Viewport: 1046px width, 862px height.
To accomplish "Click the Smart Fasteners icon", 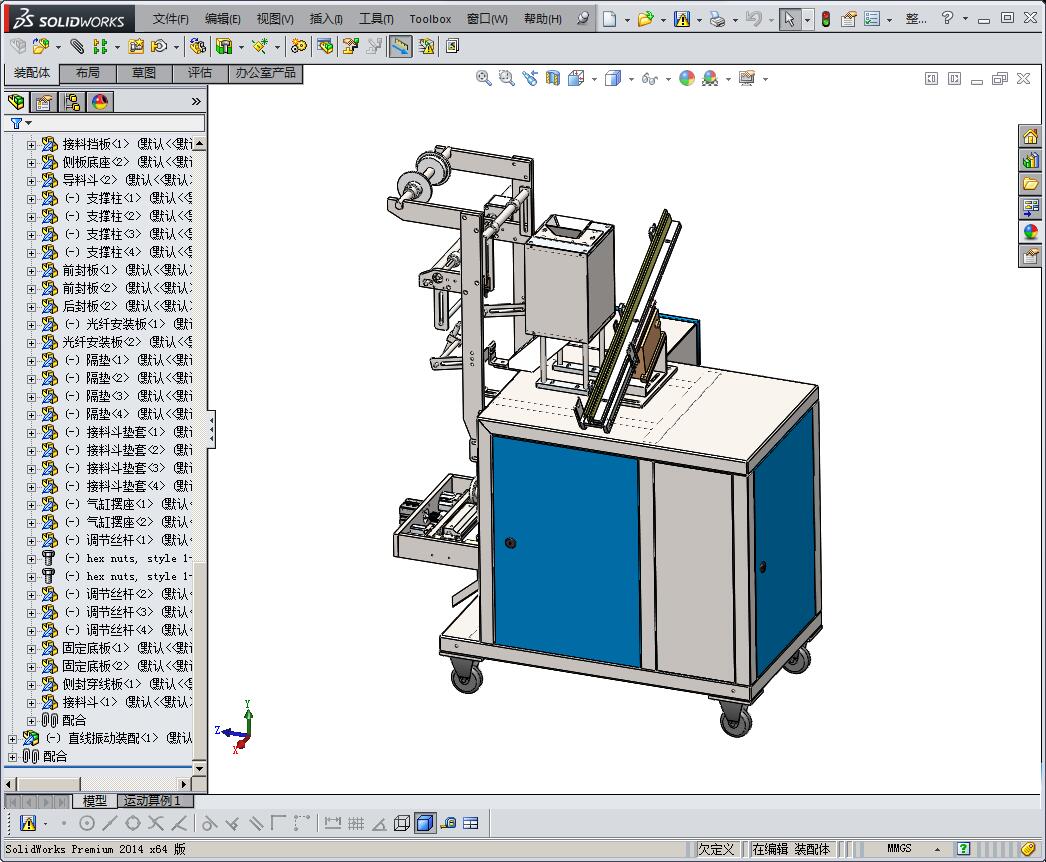I will point(136,46).
